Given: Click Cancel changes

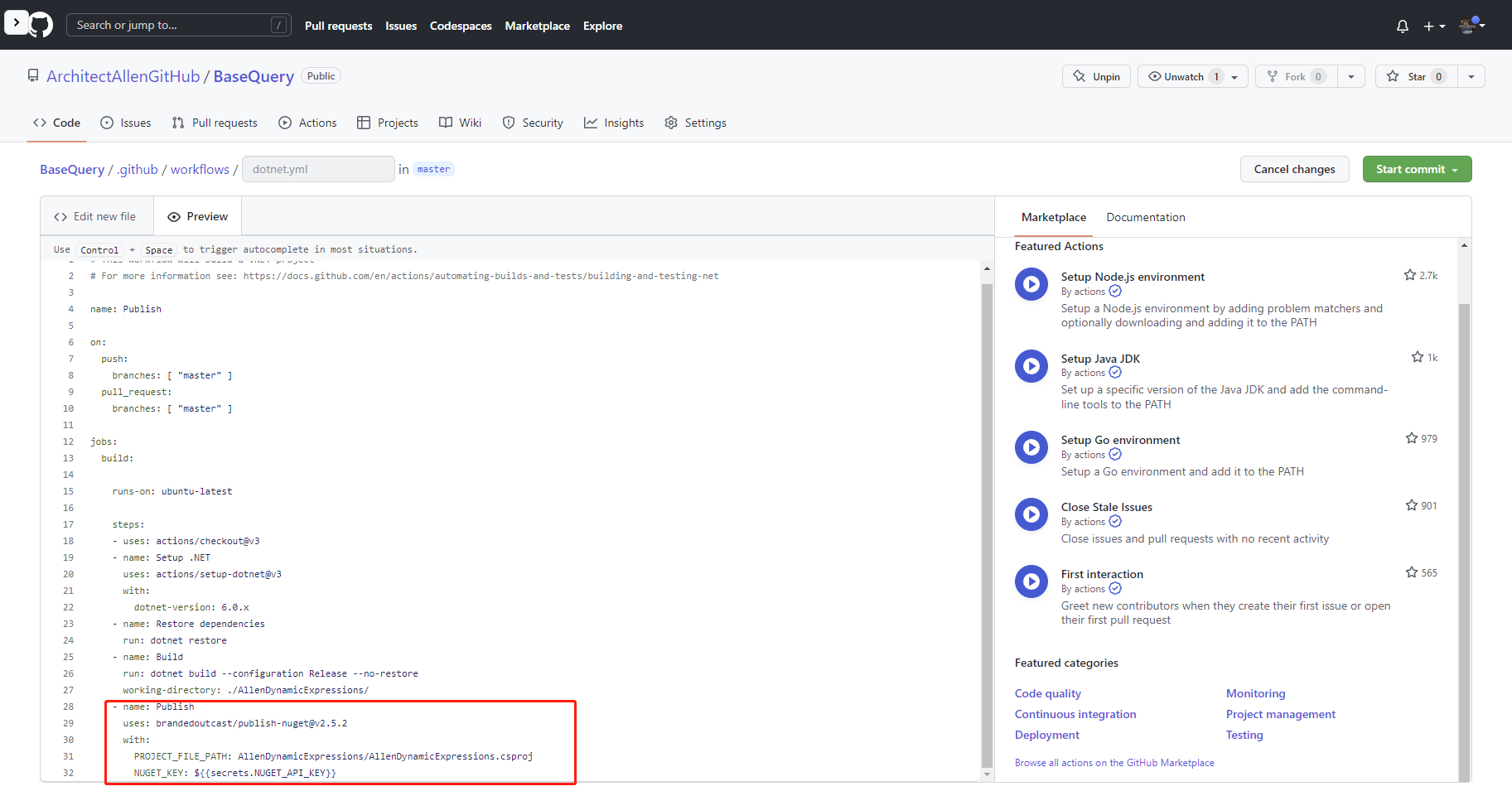Looking at the screenshot, I should pos(1294,169).
